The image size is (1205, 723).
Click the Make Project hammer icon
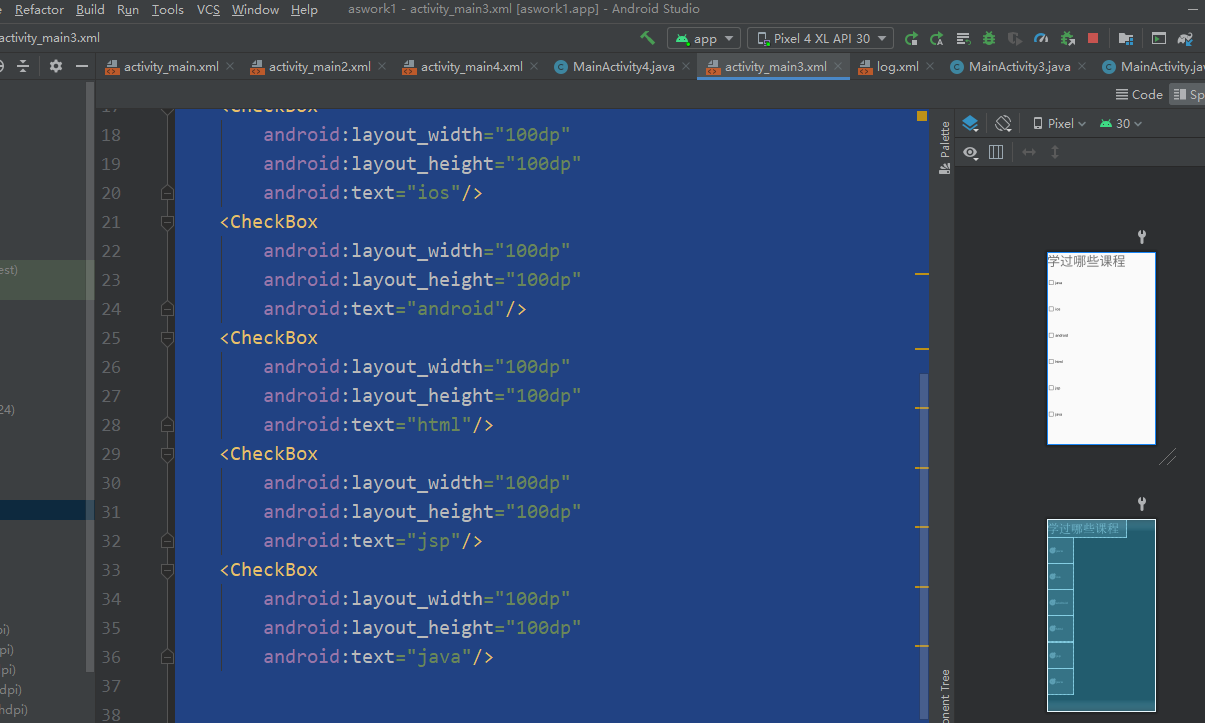click(x=648, y=38)
